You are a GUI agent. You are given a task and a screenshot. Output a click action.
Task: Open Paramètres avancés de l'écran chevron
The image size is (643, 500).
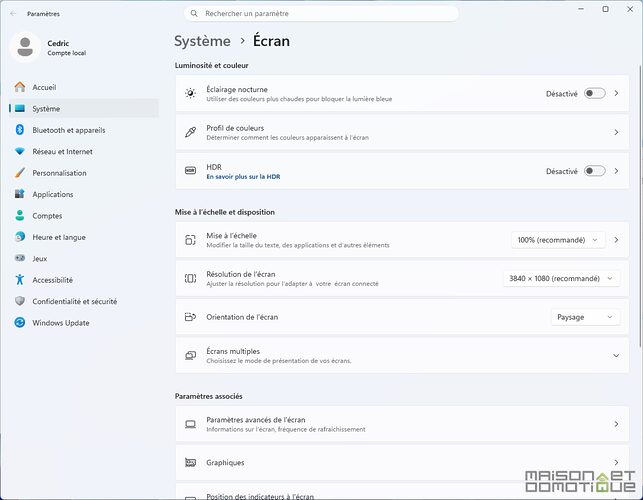616,424
